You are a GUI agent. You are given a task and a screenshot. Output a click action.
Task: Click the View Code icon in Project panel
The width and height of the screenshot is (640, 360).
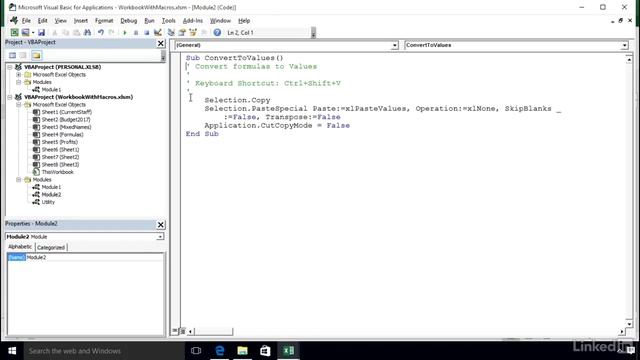pos(13,55)
